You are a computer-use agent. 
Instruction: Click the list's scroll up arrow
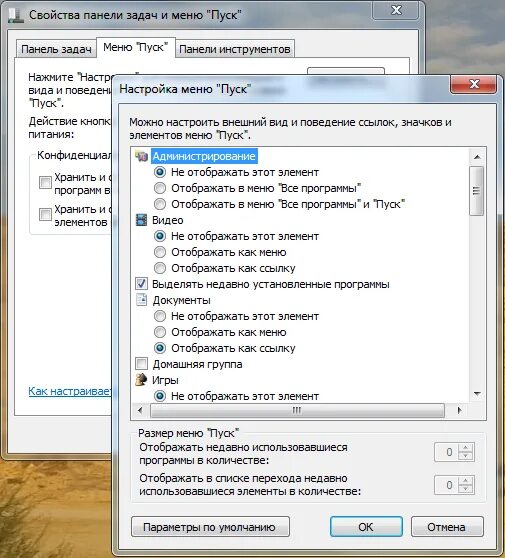click(x=477, y=157)
